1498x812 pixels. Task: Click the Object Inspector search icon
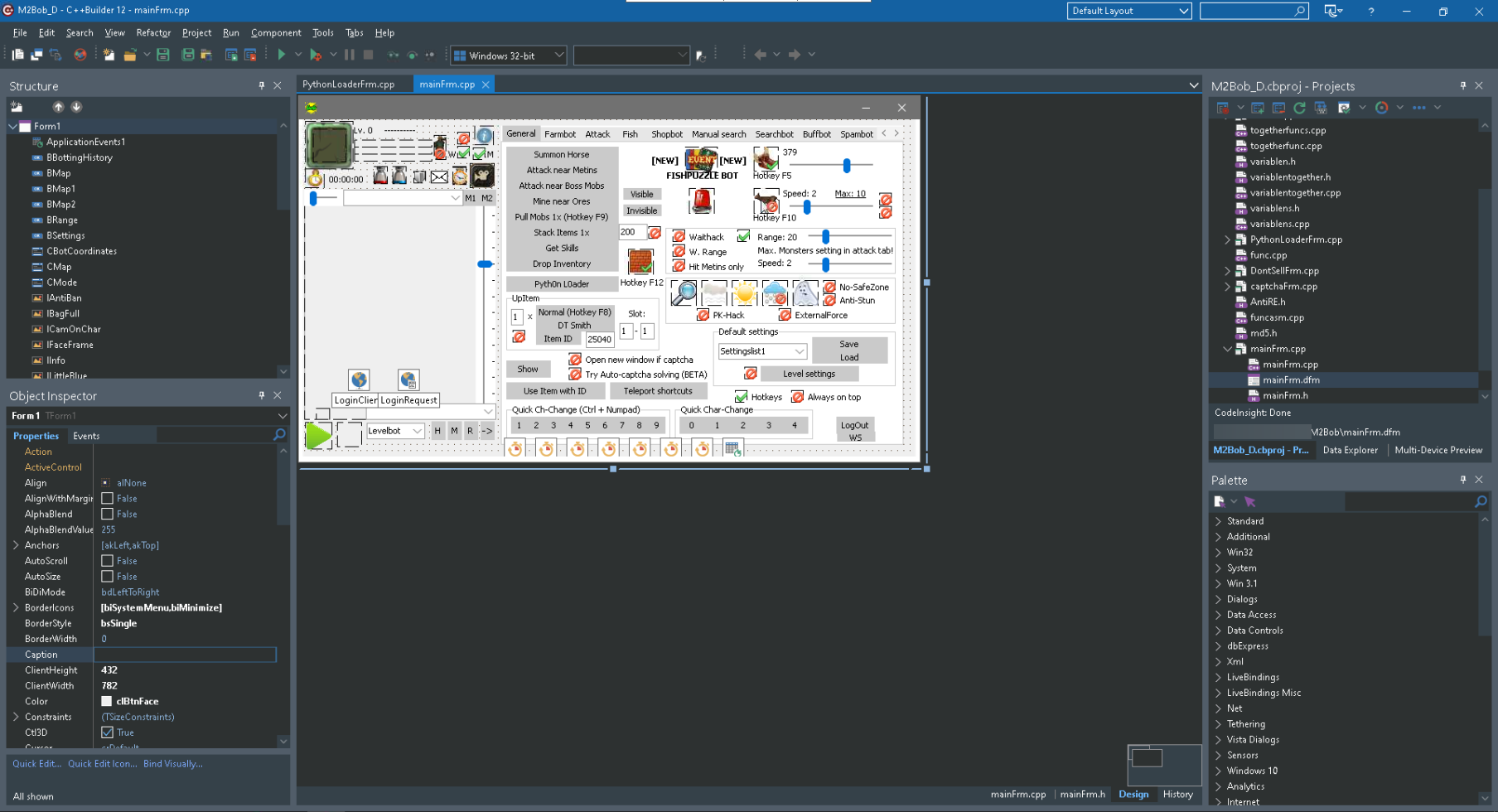point(279,435)
